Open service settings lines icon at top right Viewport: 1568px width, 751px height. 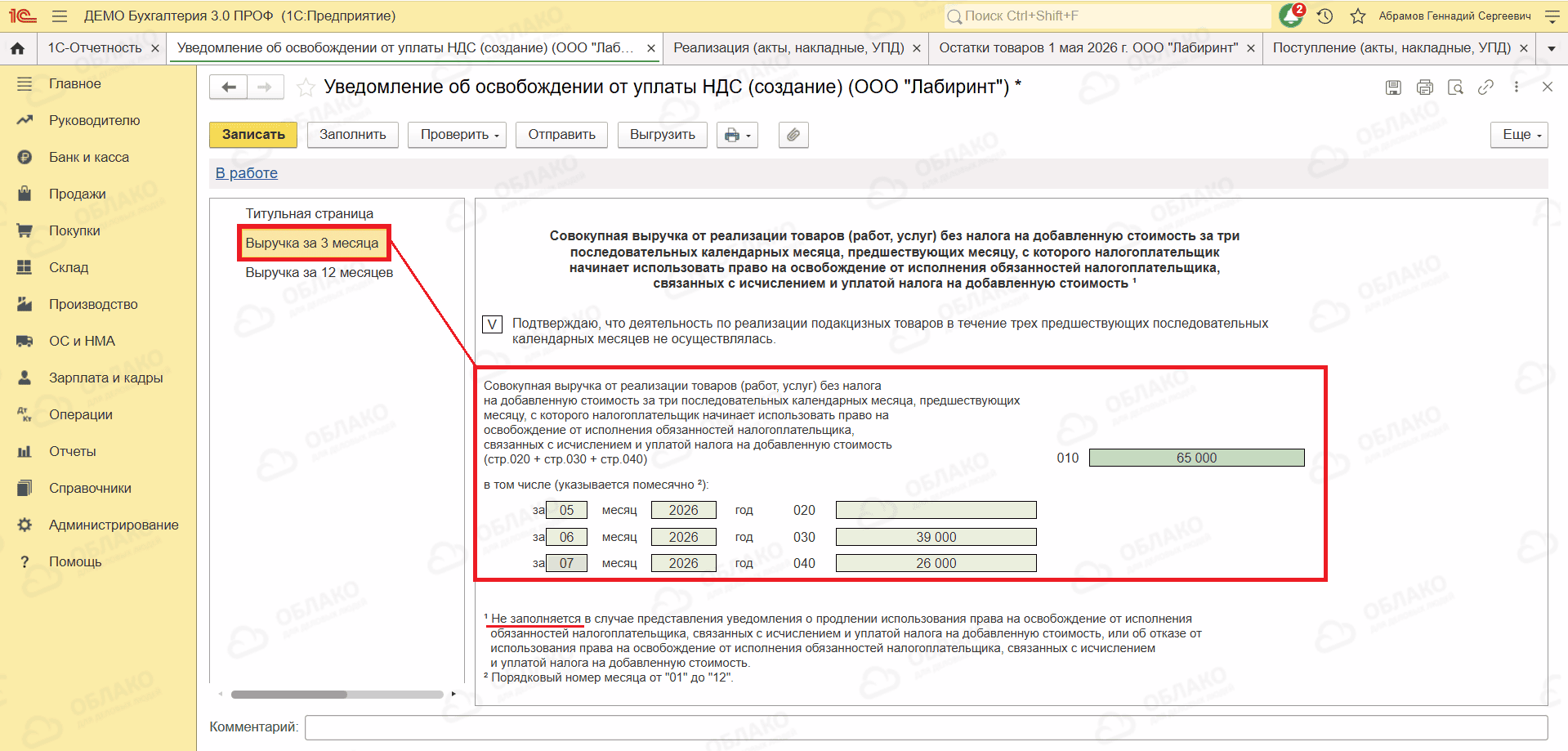tap(1552, 16)
